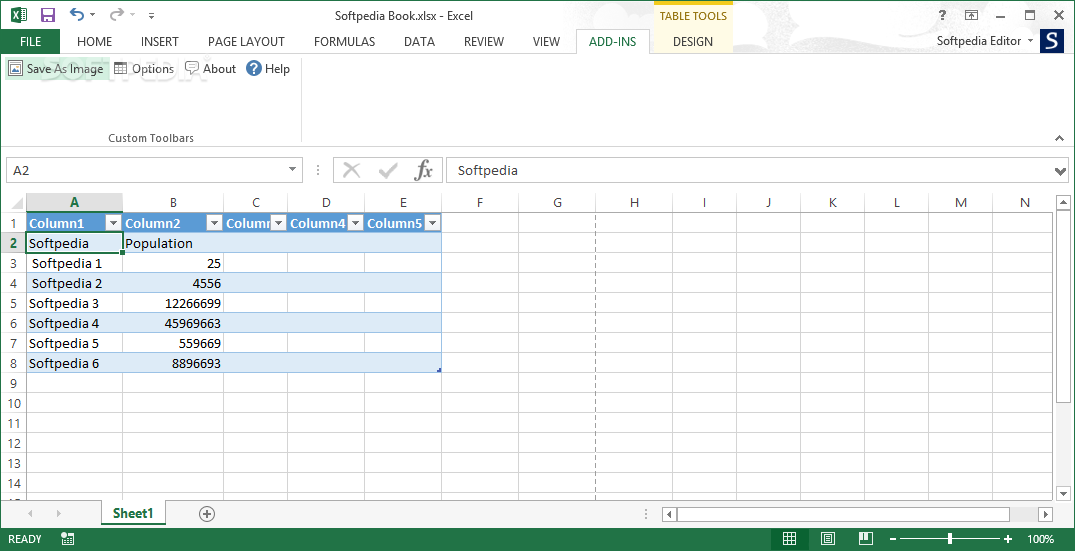Select the row 5 header
The width and height of the screenshot is (1075, 551).
(x=13, y=303)
